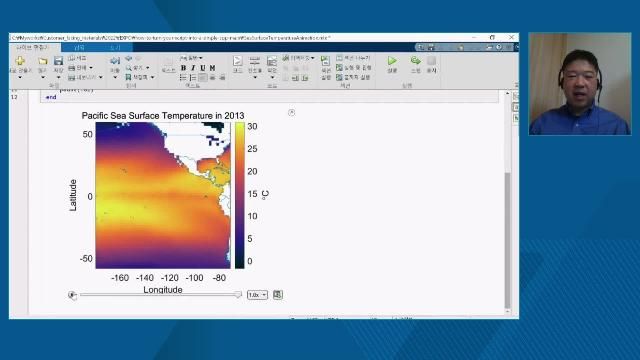This screenshot has width=640, height=360.
Task: Click the green Run play icon
Action: click(392, 61)
